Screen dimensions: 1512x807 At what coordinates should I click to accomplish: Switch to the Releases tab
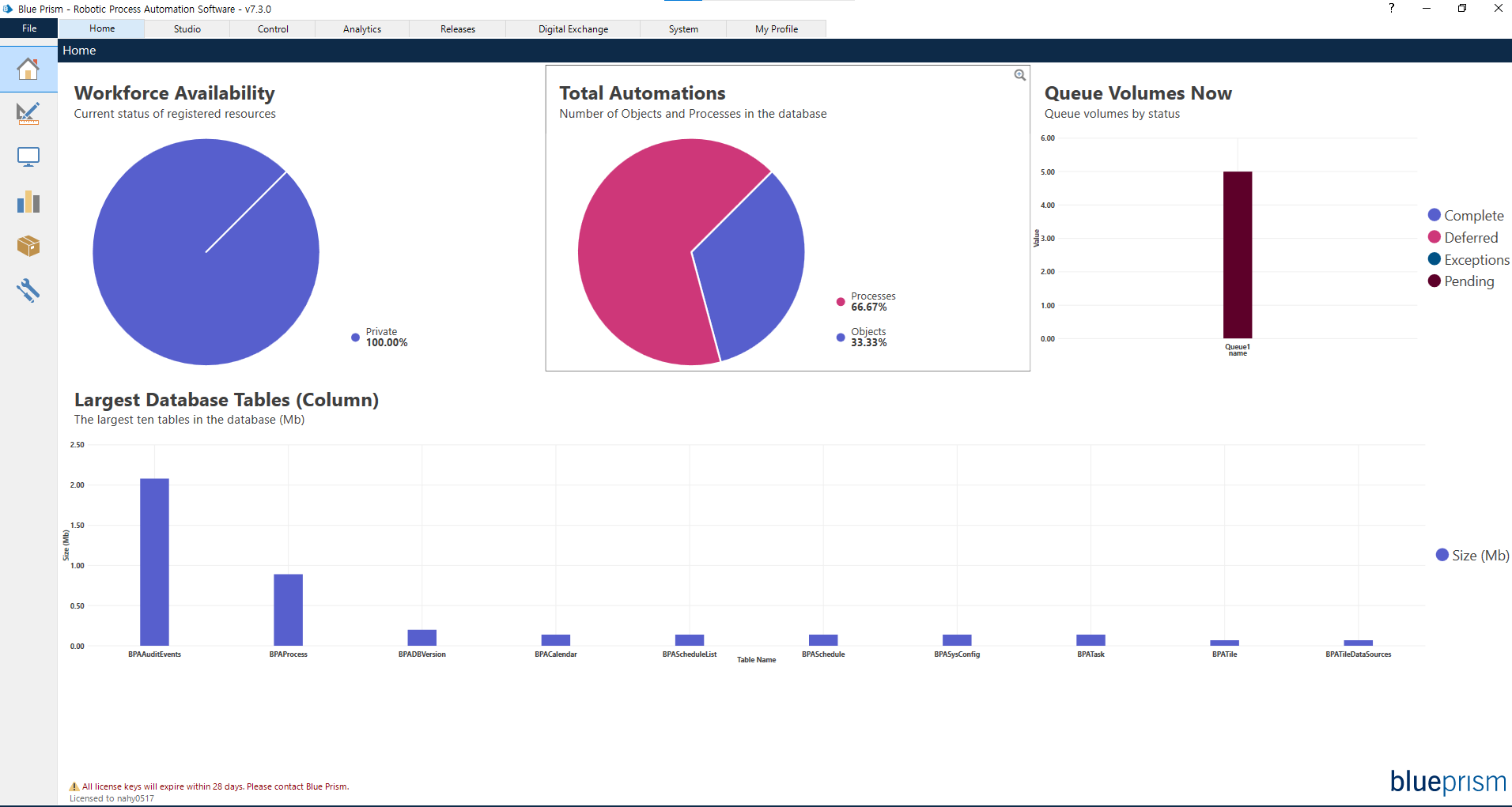[x=458, y=28]
